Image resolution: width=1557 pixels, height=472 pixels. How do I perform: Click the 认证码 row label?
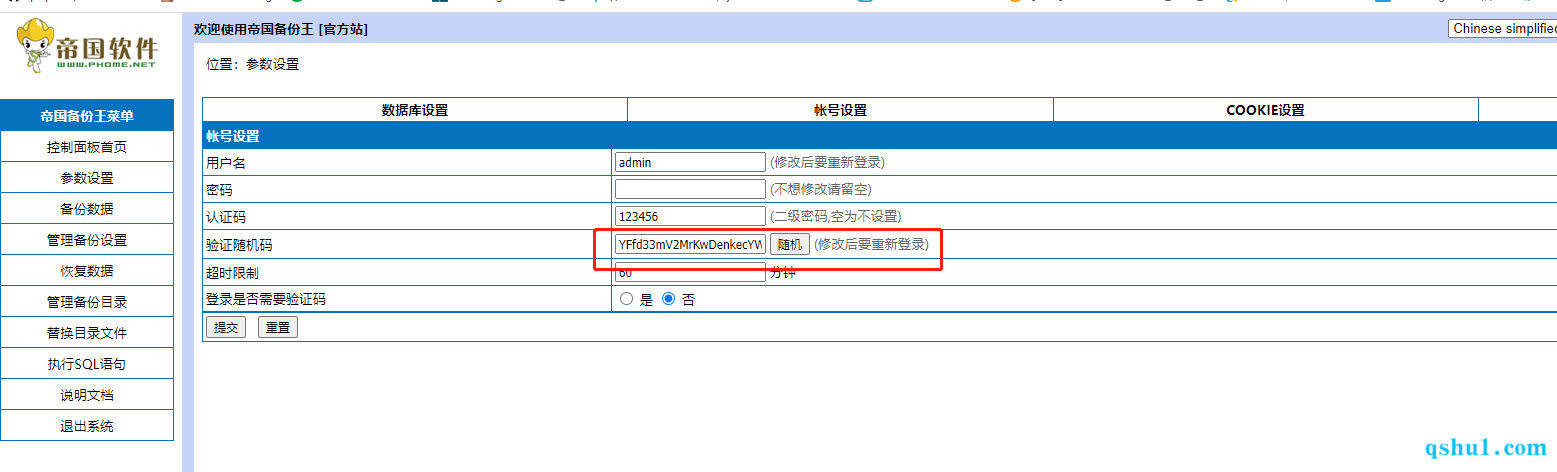226,217
